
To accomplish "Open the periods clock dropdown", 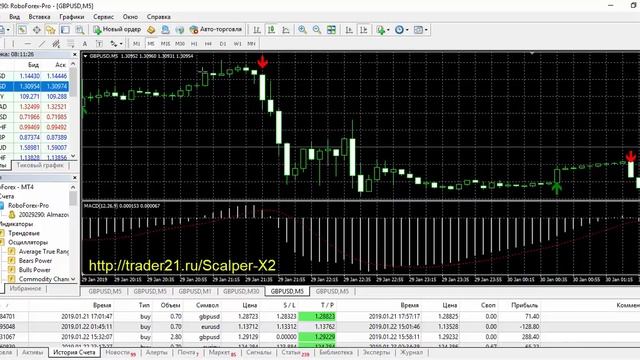I will click(401, 30).
